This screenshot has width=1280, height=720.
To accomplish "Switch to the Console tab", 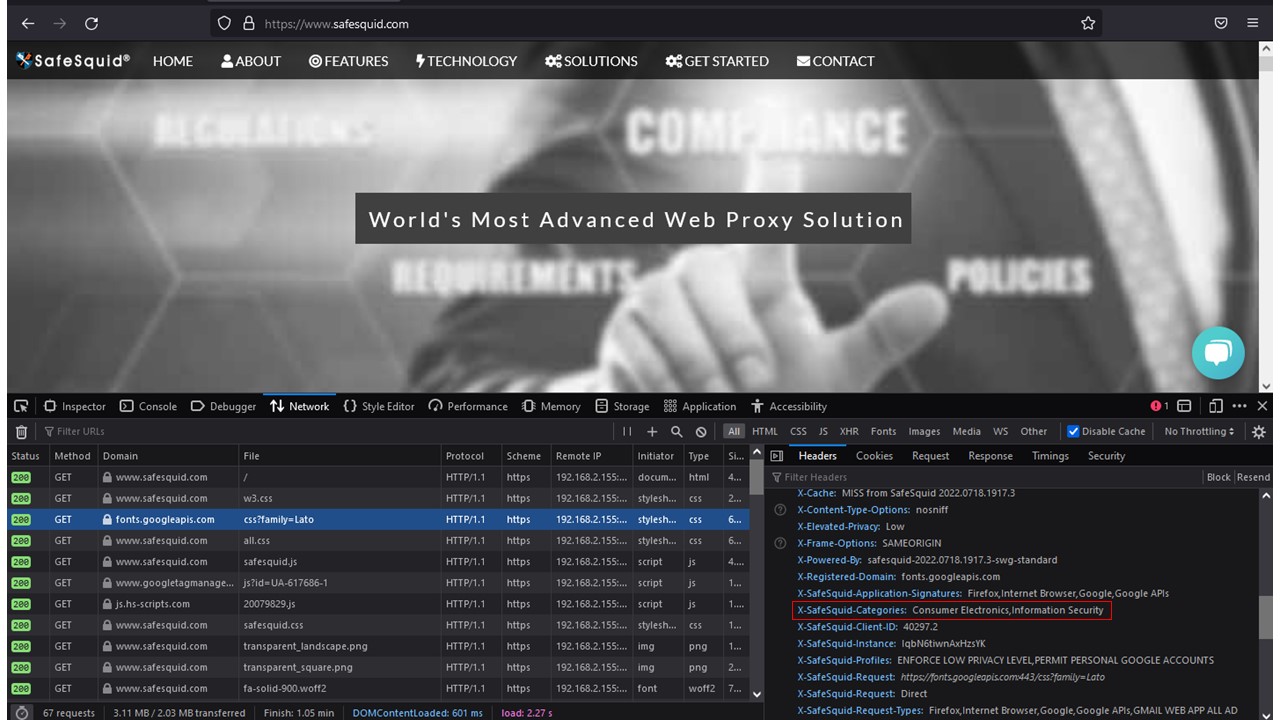I will click(x=148, y=406).
